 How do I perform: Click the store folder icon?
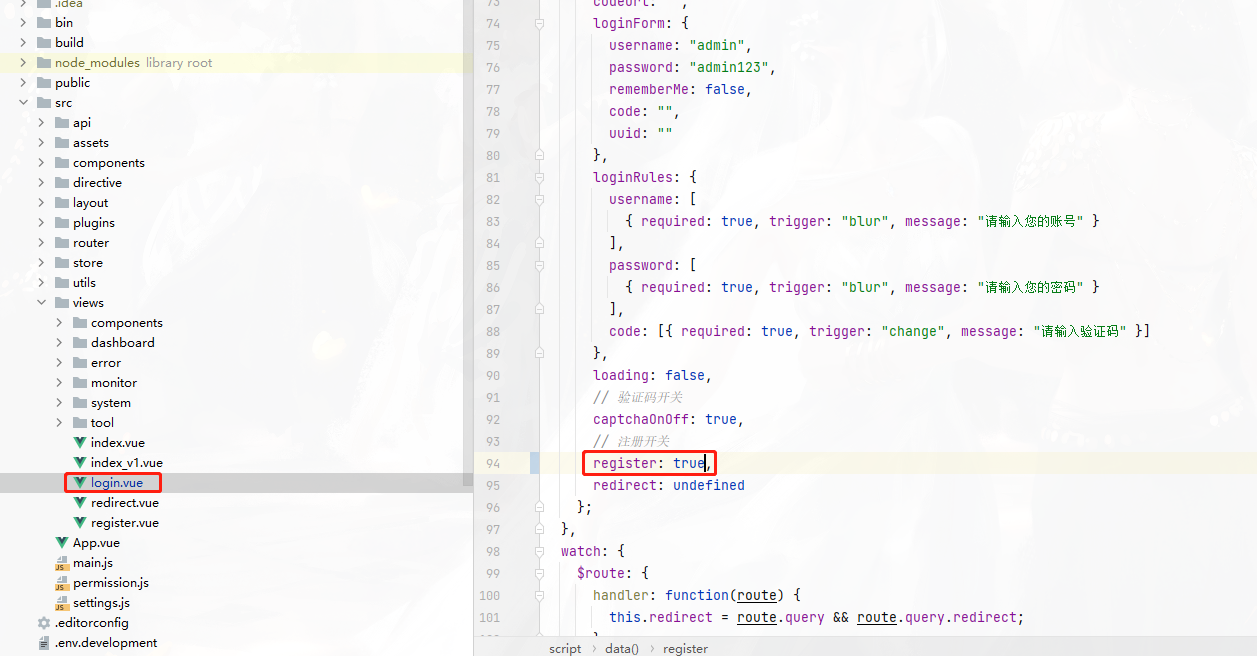(62, 263)
